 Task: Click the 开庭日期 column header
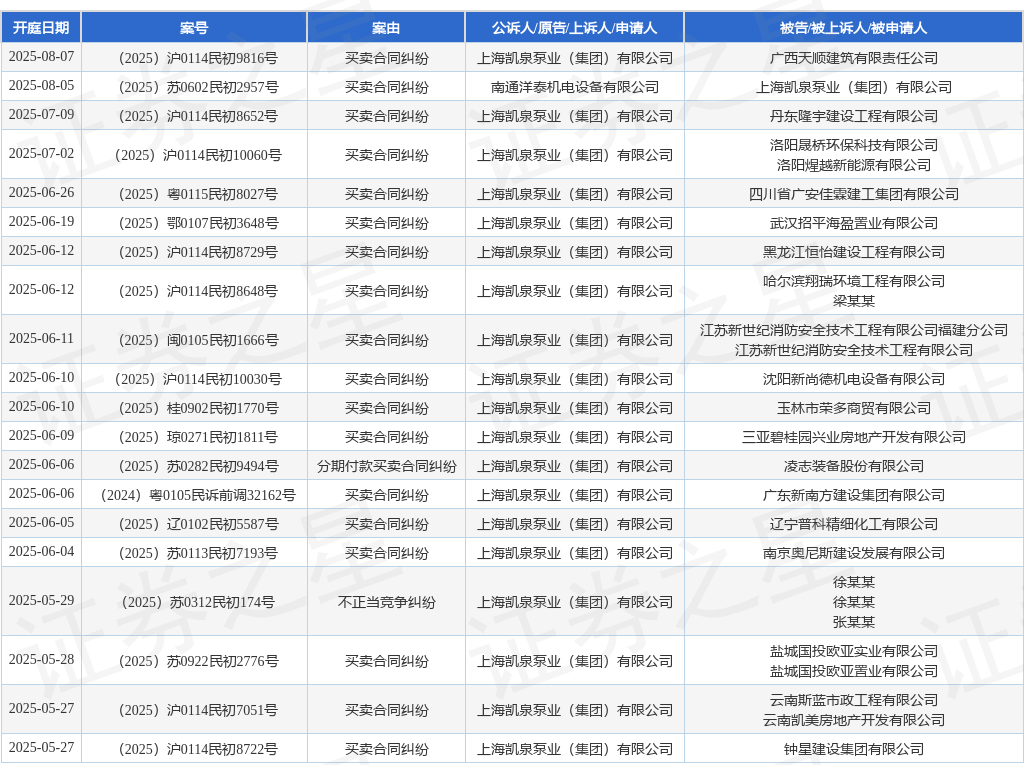coord(41,27)
